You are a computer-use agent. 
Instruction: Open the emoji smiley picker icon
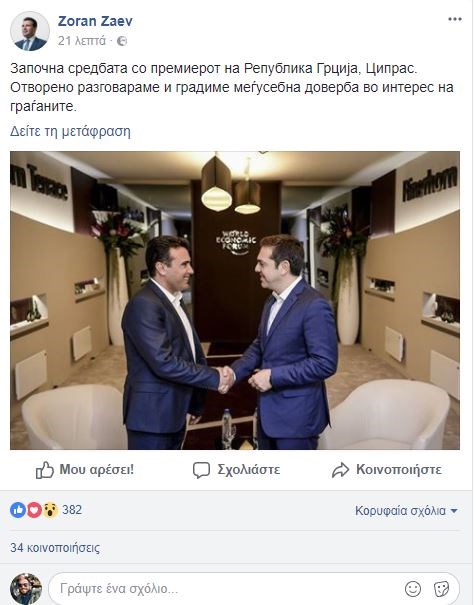pyautogui.click(x=413, y=589)
